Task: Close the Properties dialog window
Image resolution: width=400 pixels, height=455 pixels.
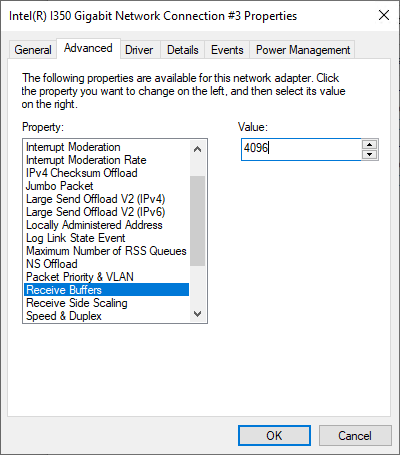Action: 384,15
